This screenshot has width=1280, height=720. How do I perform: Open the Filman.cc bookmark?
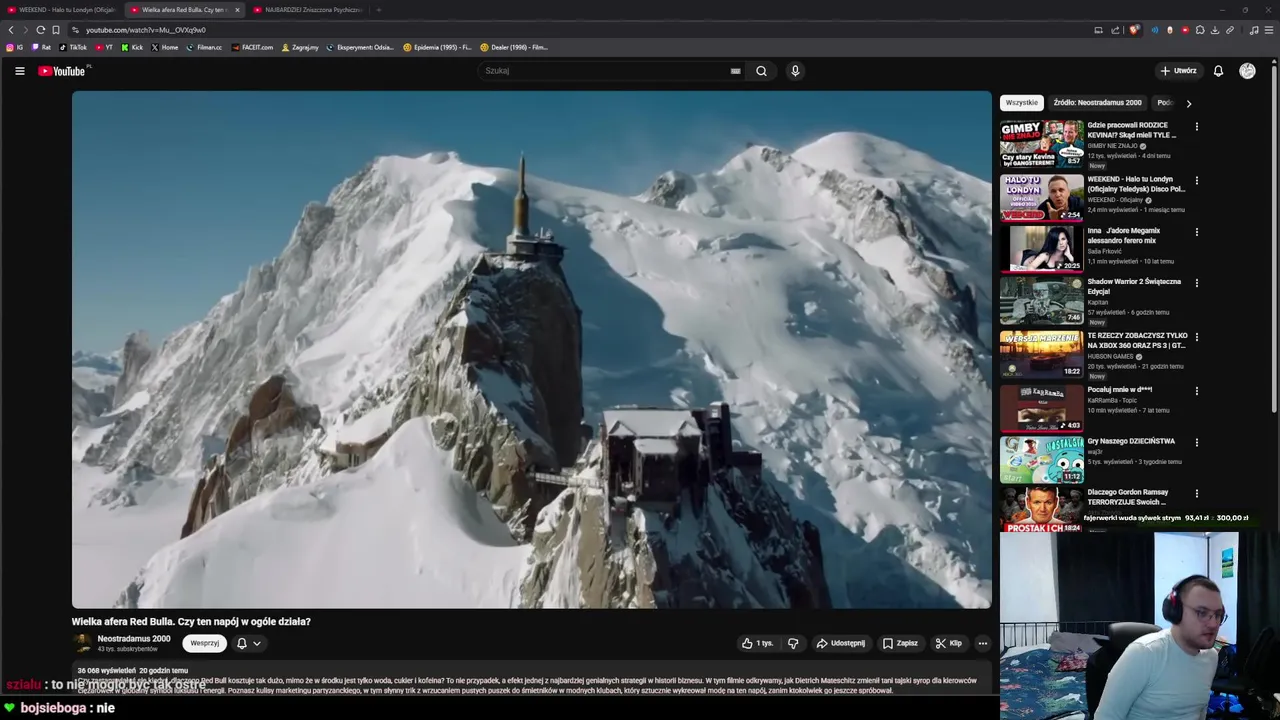[x=204, y=47]
